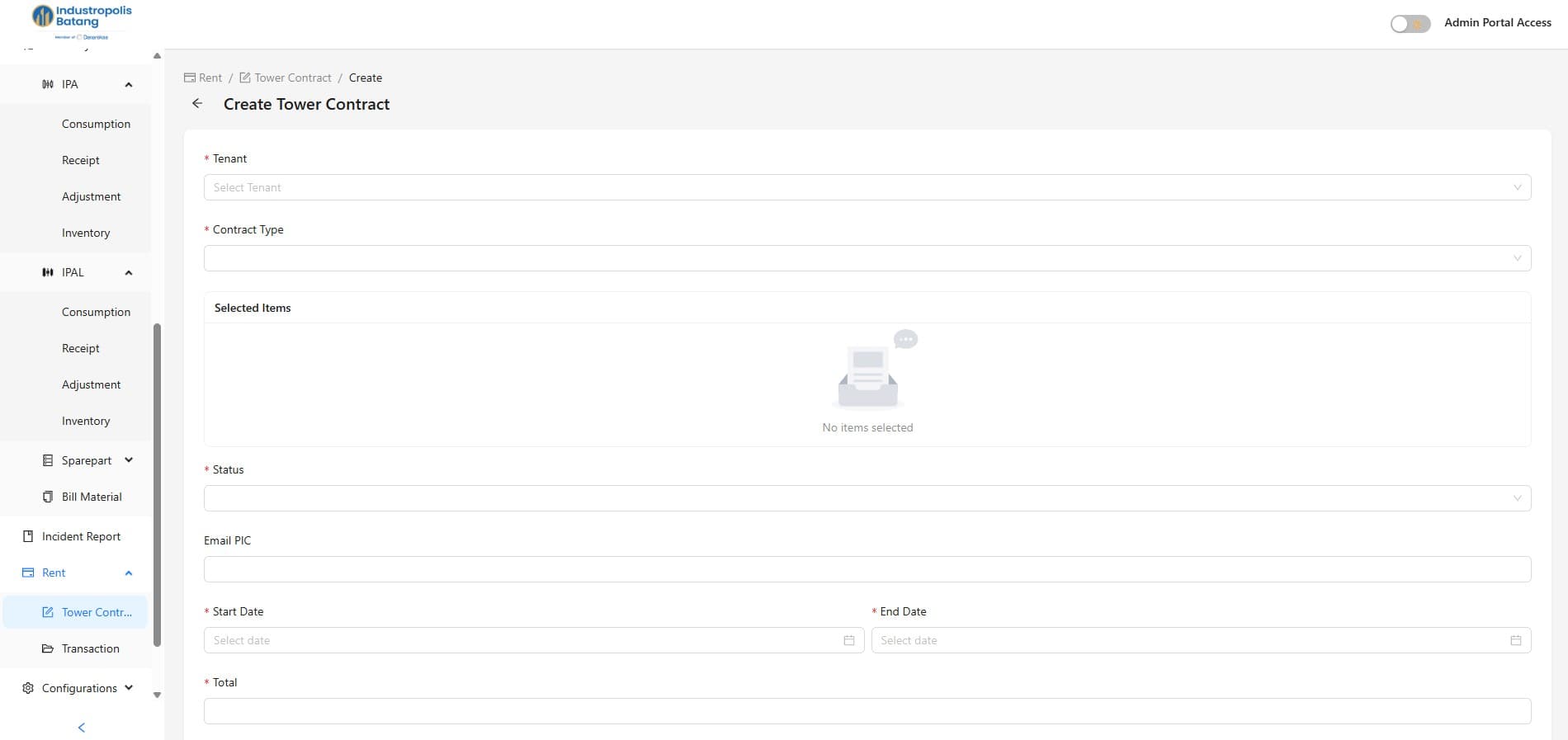This screenshot has width=1568, height=740.
Task: Focus the Email PIC input field
Action: click(x=867, y=569)
